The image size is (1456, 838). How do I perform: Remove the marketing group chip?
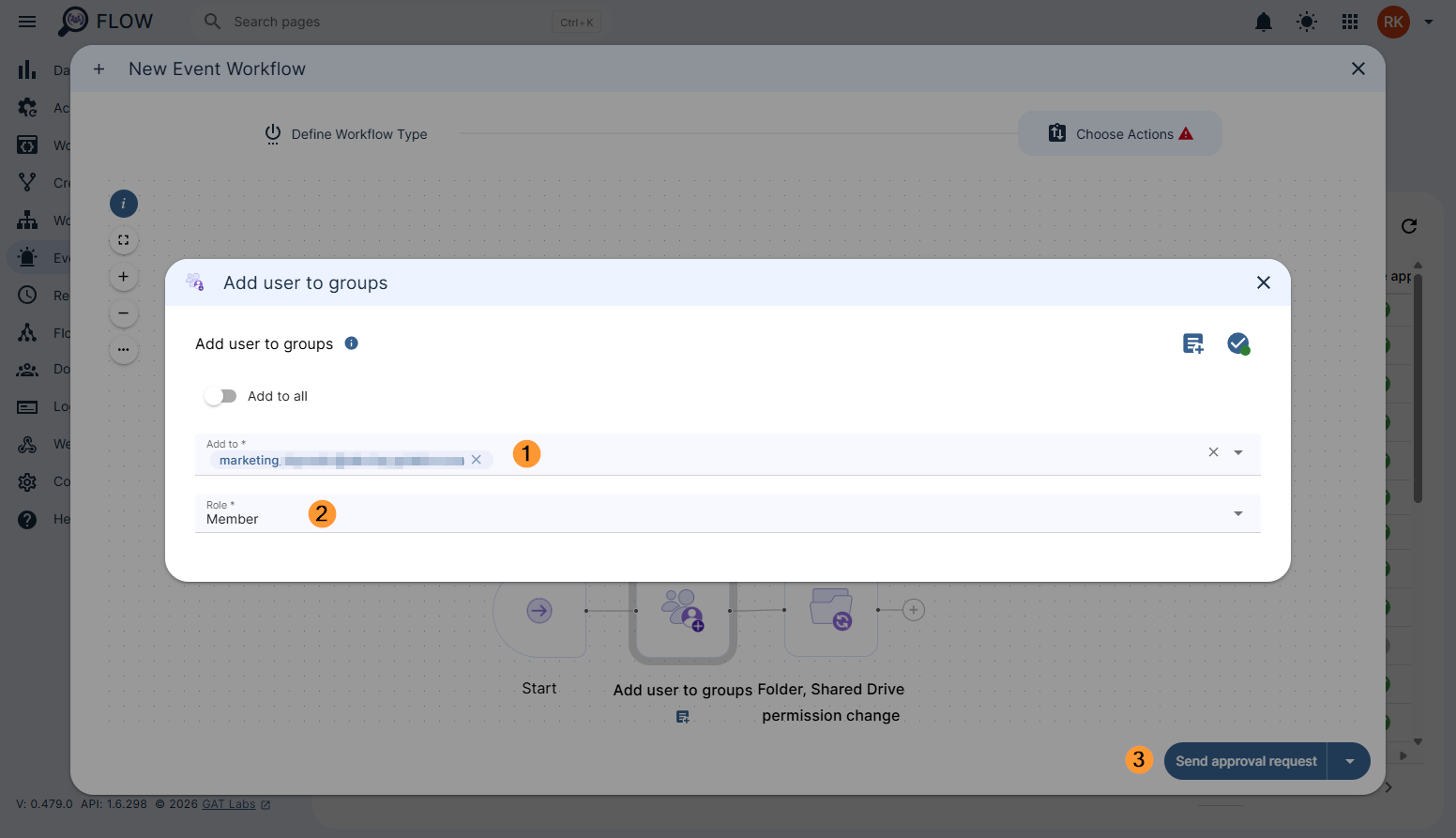pyautogui.click(x=477, y=460)
